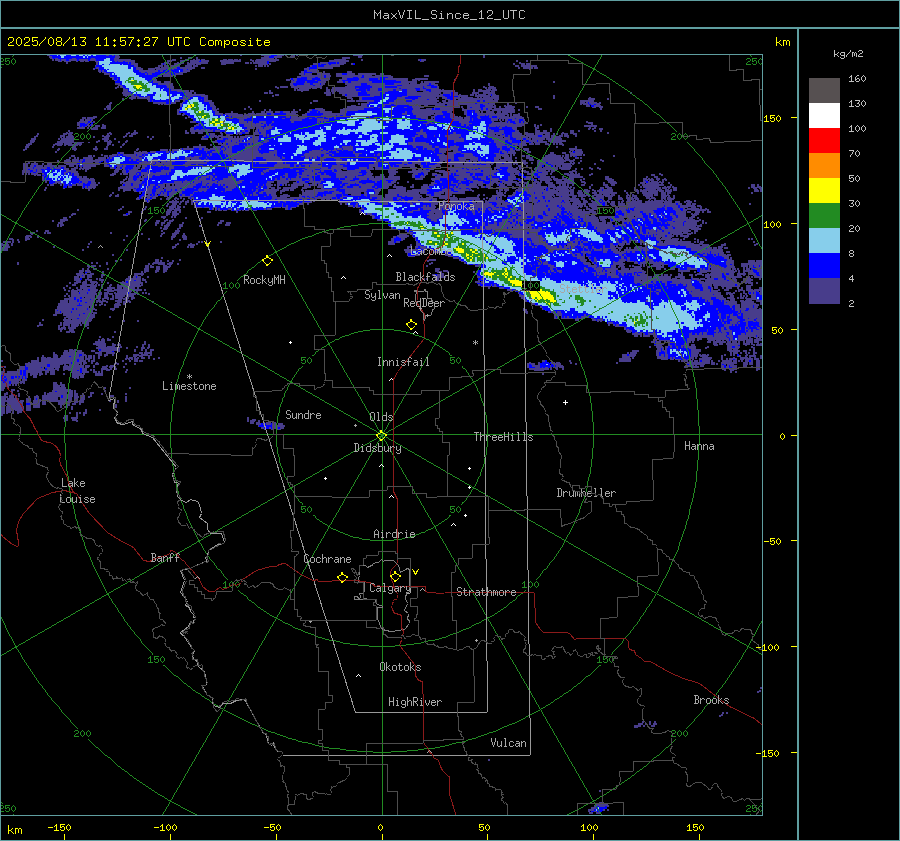The image size is (900, 841).
Task: Select the green 30 legend swatch
Action: (824, 216)
